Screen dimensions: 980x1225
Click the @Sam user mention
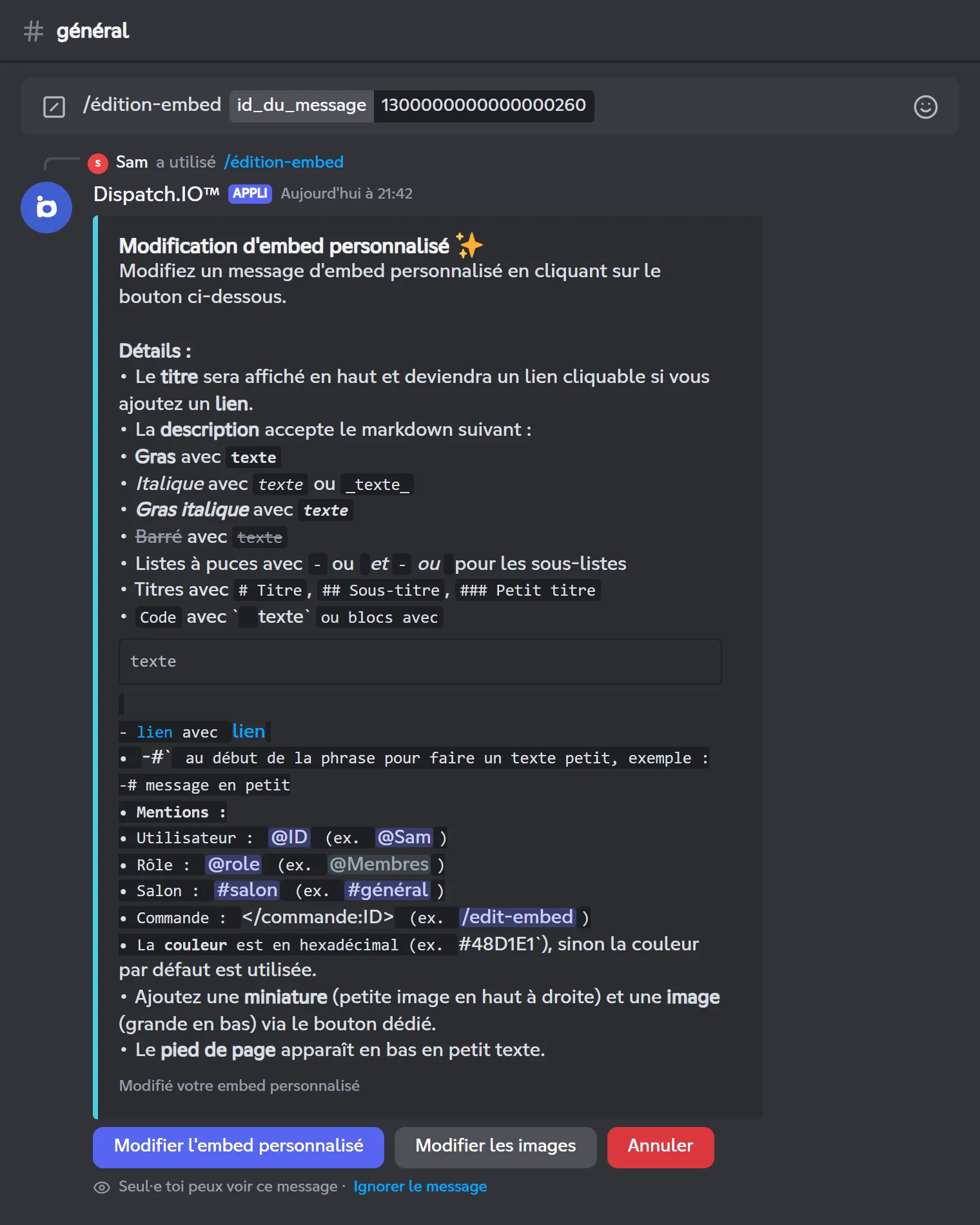click(404, 837)
